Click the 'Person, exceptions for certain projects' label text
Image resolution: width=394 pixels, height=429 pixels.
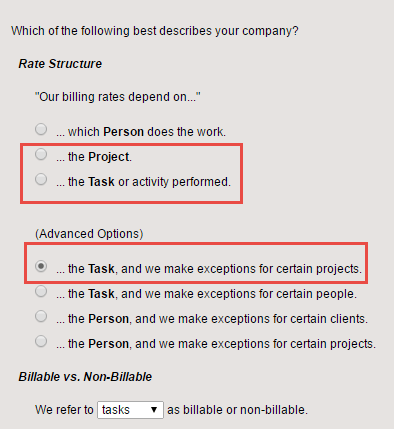pyautogui.click(x=216, y=344)
